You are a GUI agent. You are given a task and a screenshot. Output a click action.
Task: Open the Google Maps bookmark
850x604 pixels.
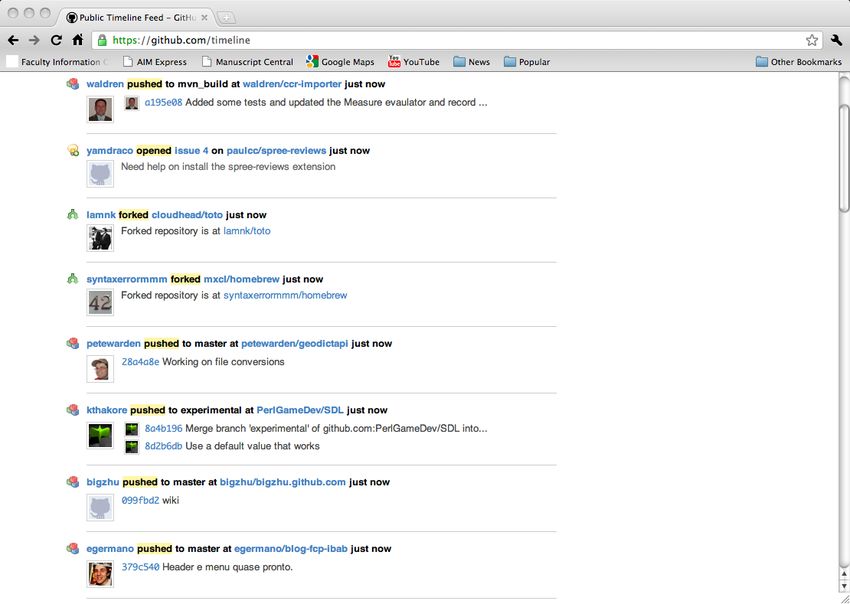[340, 62]
